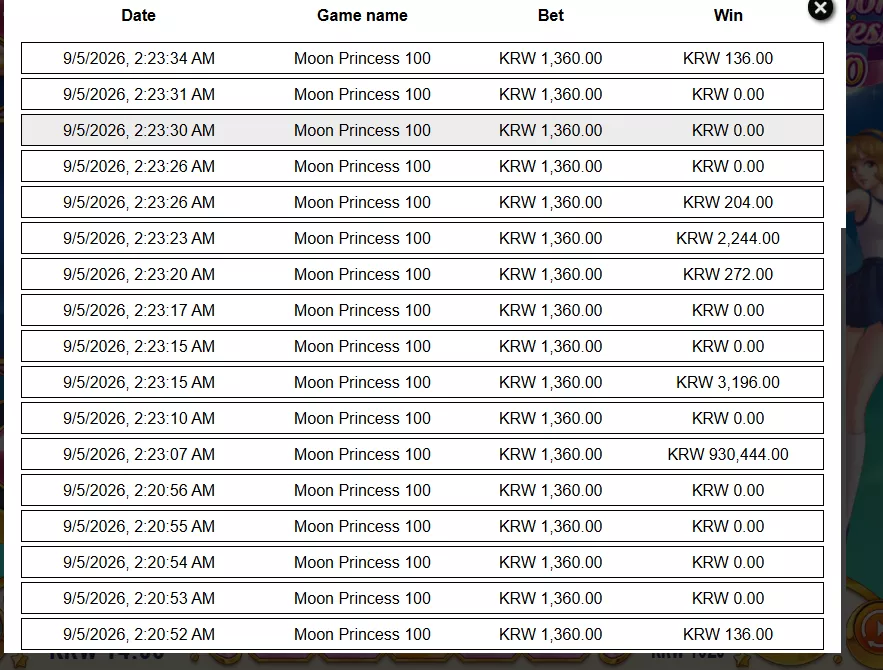Viewport: 883px width, 670px height.
Task: Close the game history popup
Action: click(x=820, y=8)
